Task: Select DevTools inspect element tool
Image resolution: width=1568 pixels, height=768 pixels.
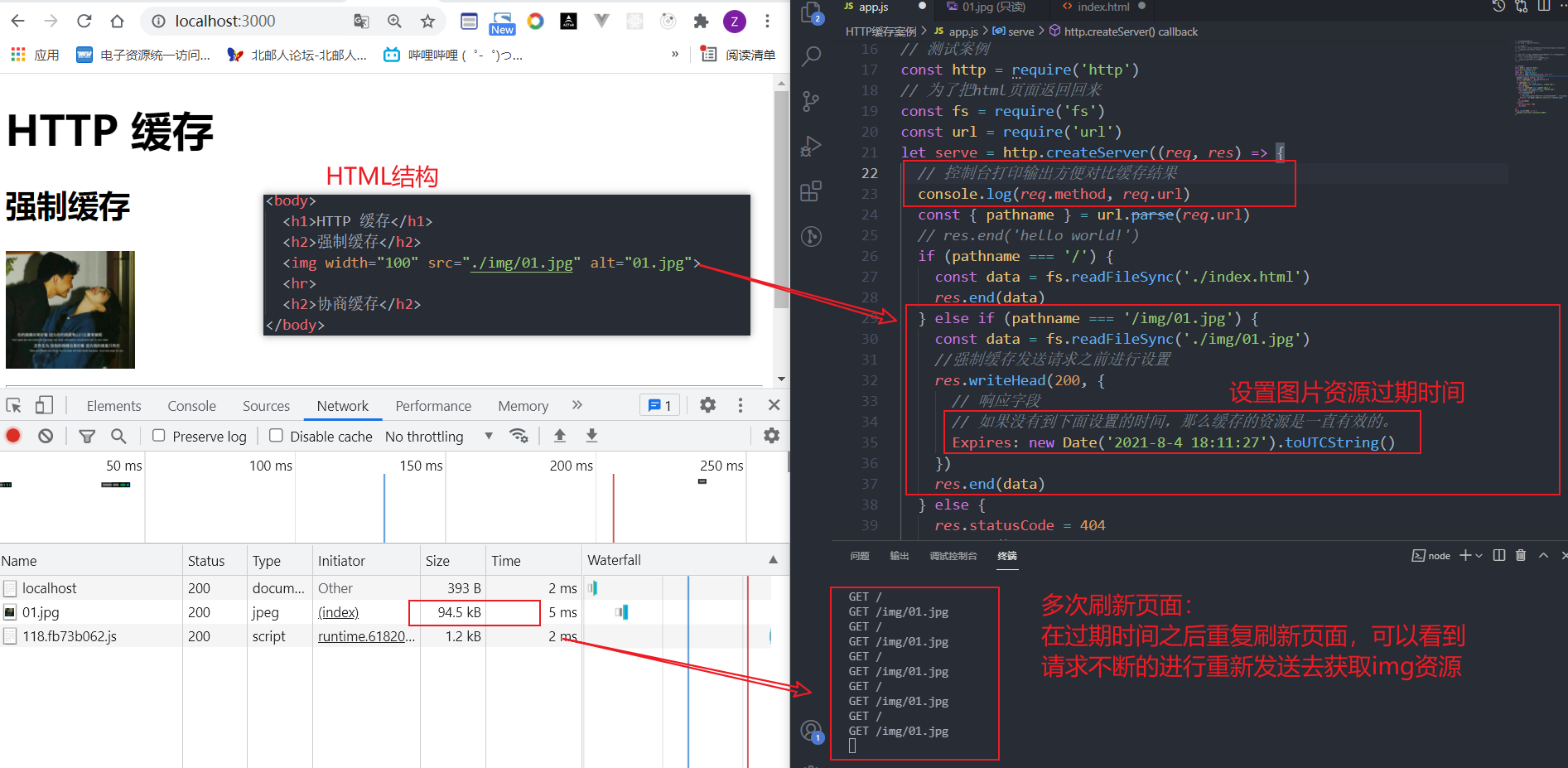Action: coord(14,405)
